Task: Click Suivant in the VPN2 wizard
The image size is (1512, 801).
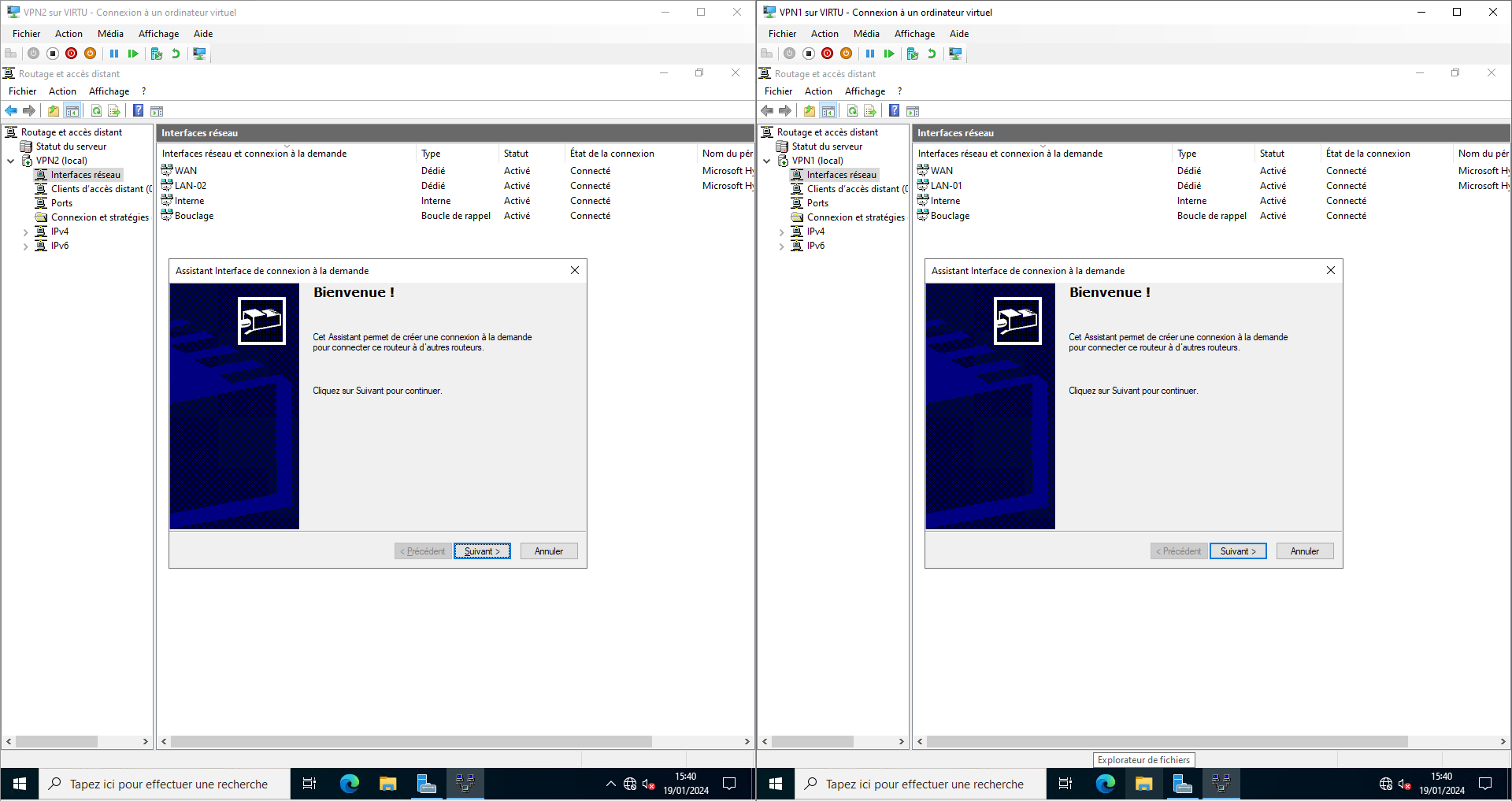Action: tap(482, 551)
